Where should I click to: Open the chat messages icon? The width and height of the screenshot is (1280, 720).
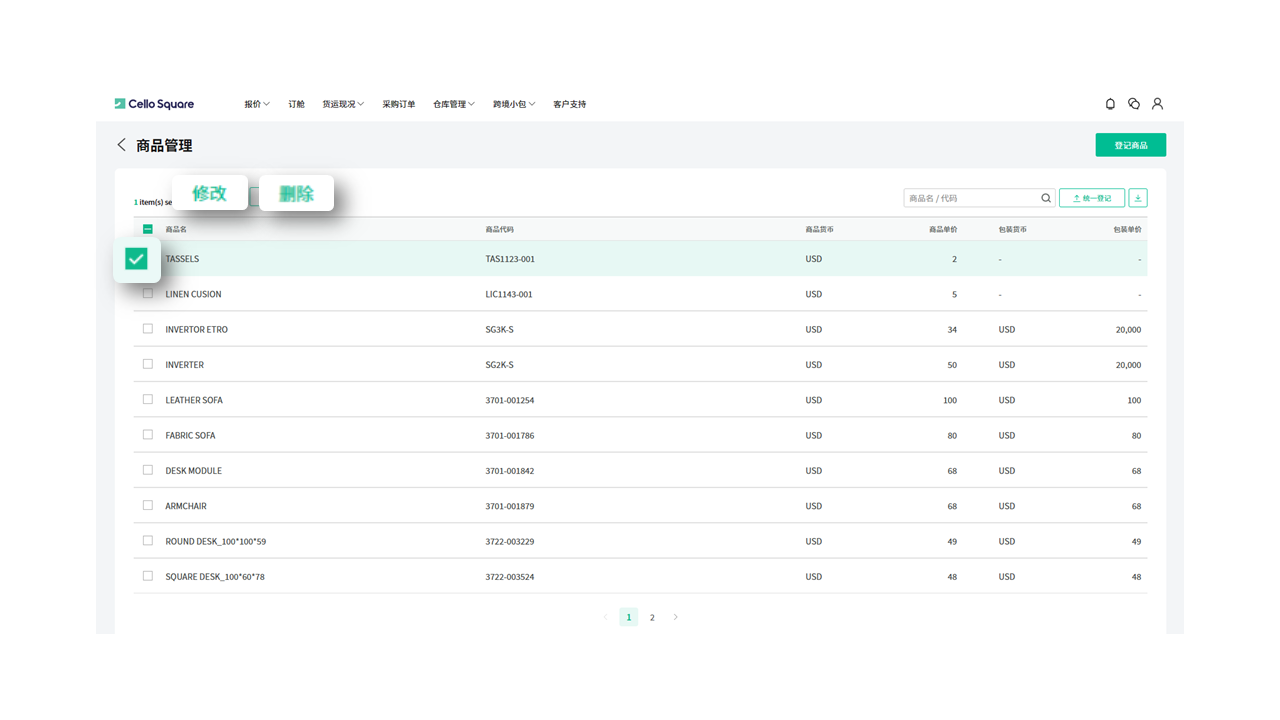point(1134,104)
